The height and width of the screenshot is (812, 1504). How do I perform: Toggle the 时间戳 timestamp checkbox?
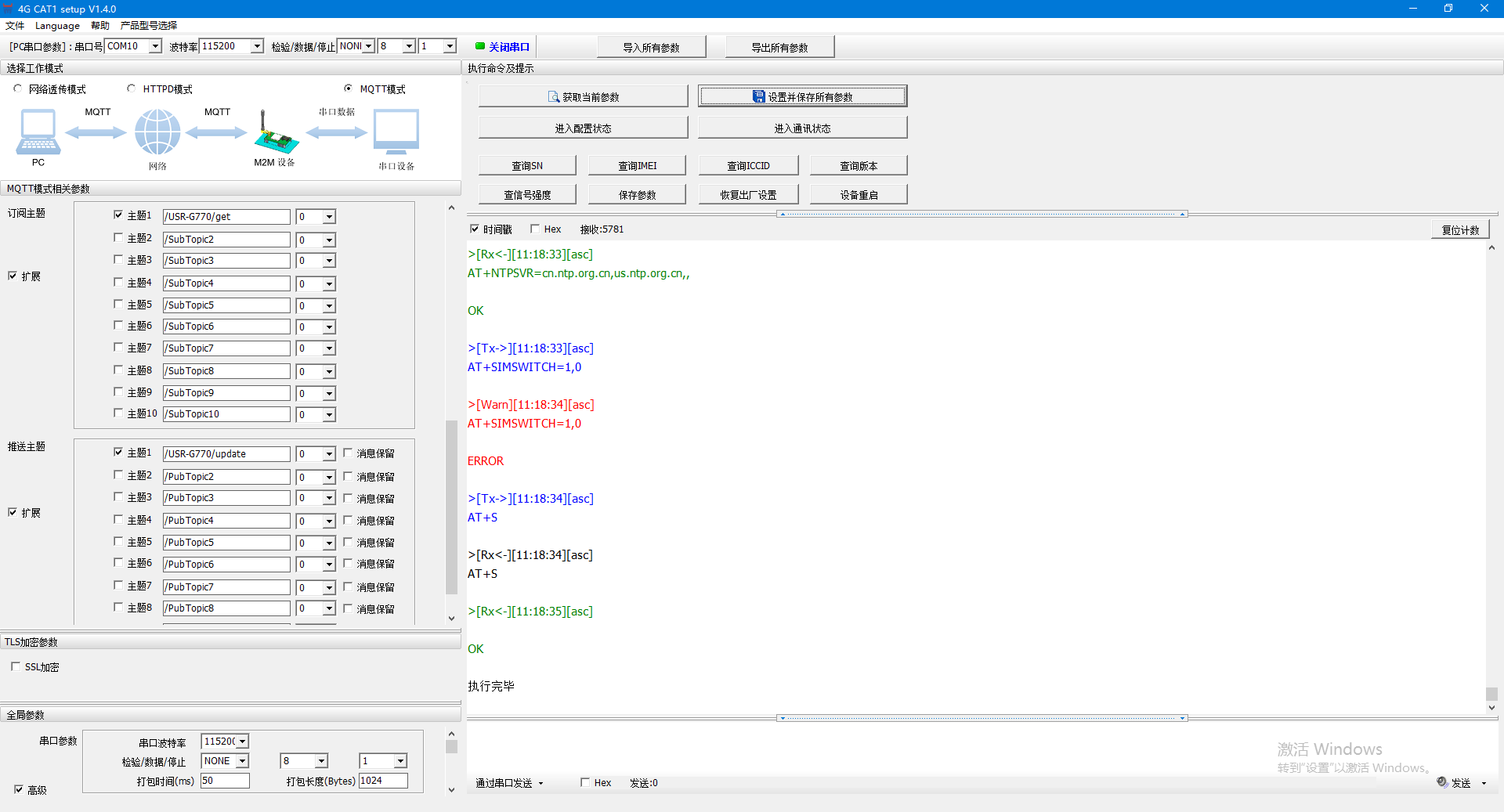(474, 229)
